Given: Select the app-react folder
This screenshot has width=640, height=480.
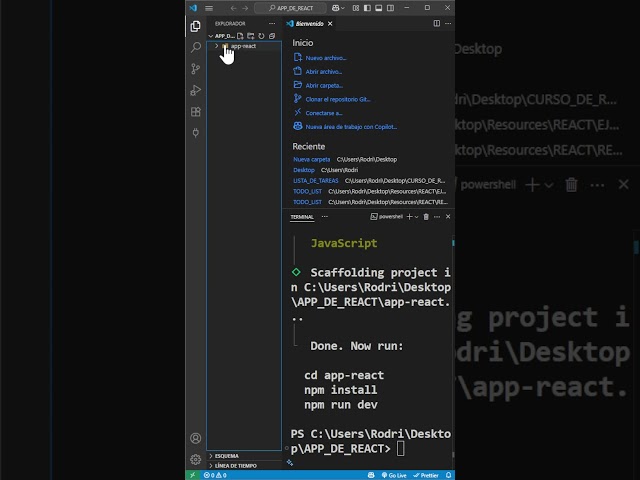Looking at the screenshot, I should (x=244, y=46).
